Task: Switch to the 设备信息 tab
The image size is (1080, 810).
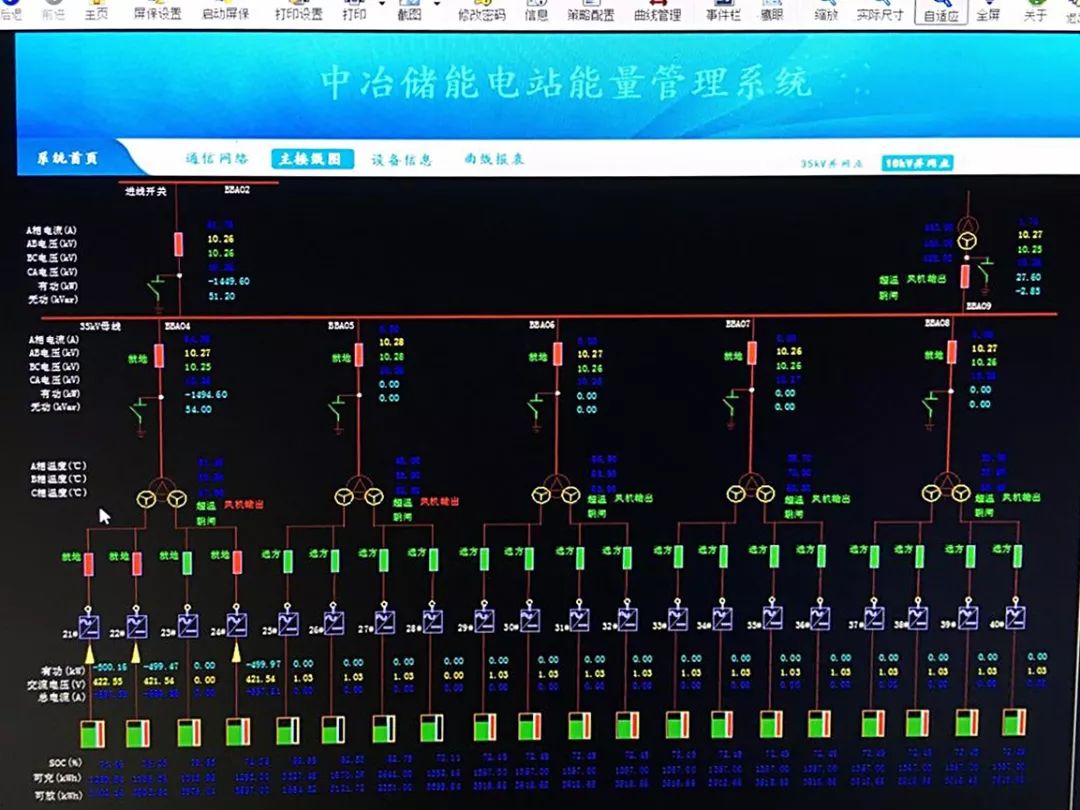Action: pos(402,160)
